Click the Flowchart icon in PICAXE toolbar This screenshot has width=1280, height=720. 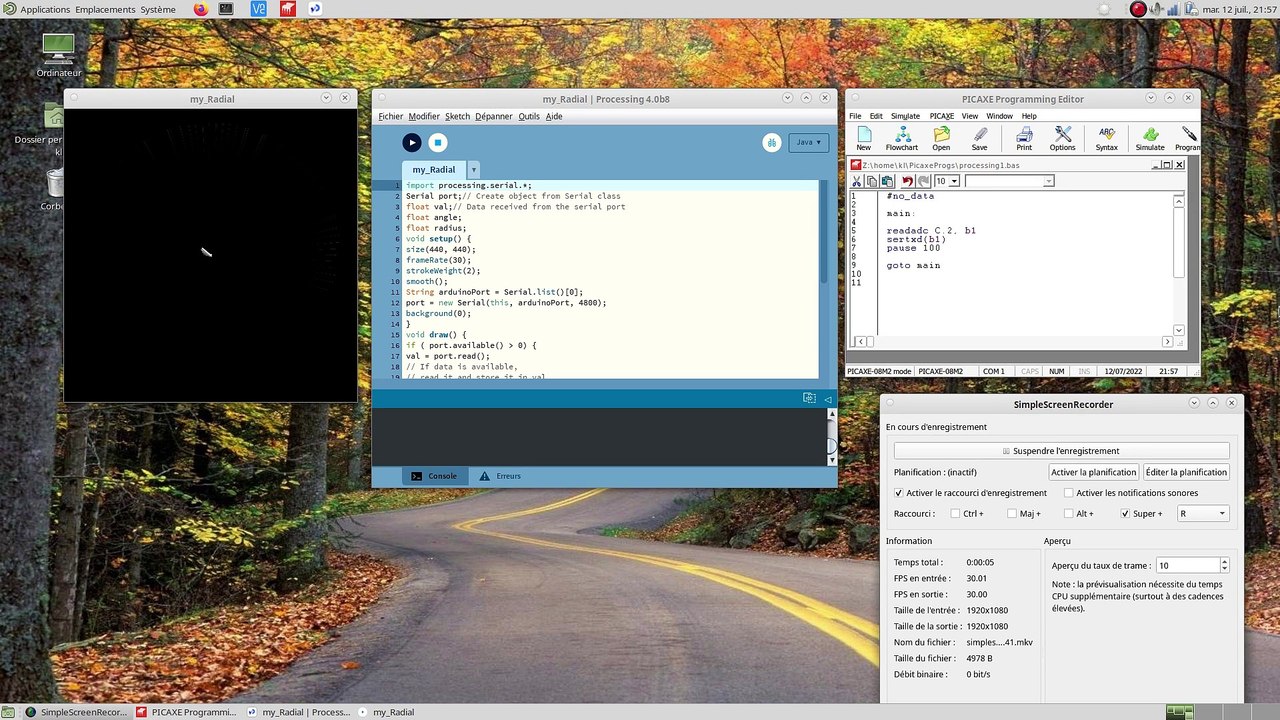click(901, 139)
